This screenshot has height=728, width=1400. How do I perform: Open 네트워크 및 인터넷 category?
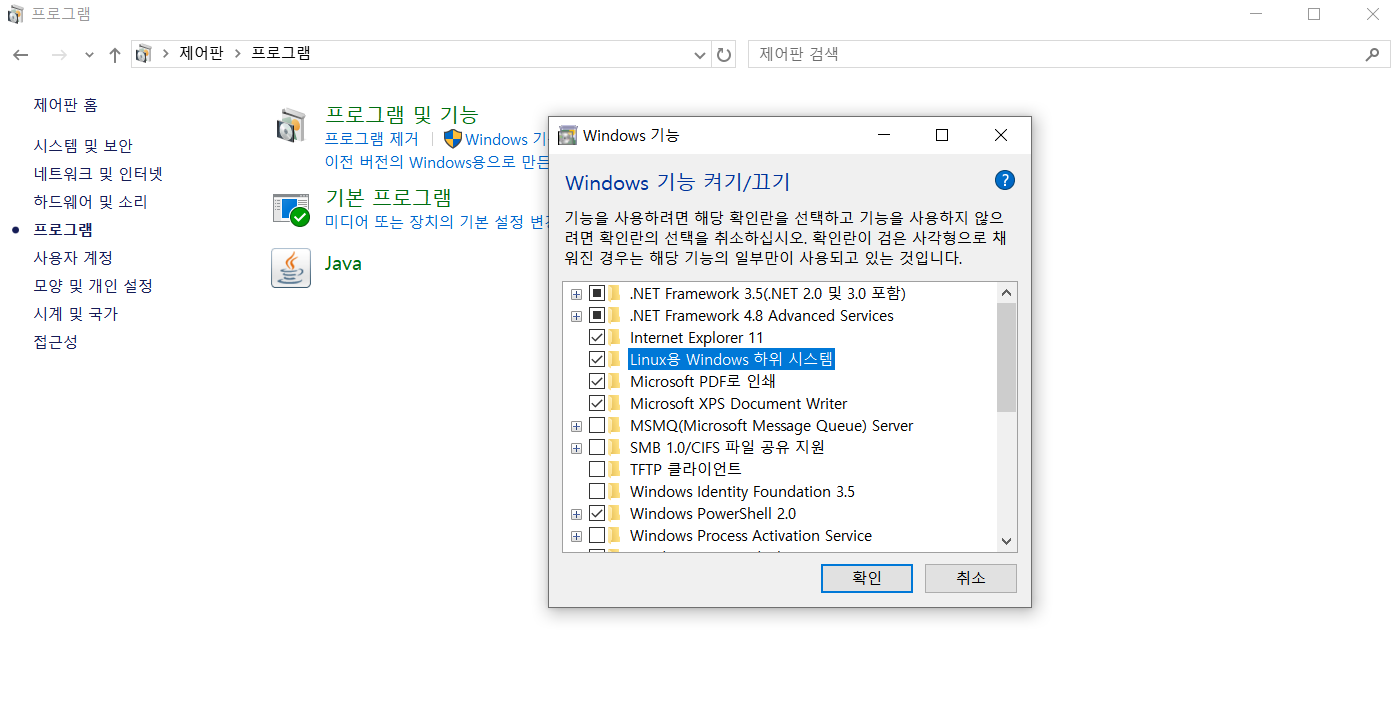tap(98, 174)
